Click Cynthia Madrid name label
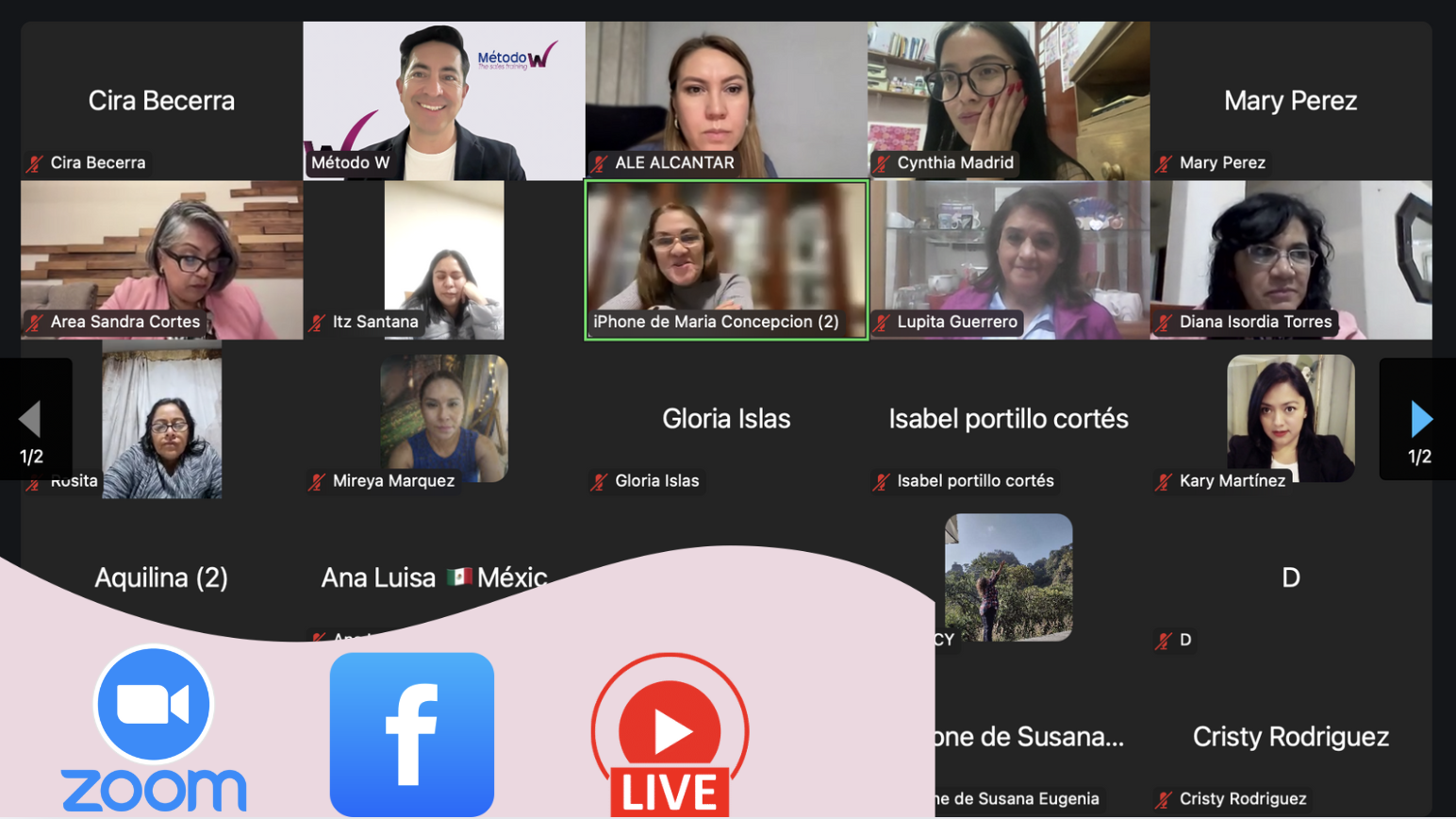The height and width of the screenshot is (819, 1456). pyautogui.click(x=955, y=163)
